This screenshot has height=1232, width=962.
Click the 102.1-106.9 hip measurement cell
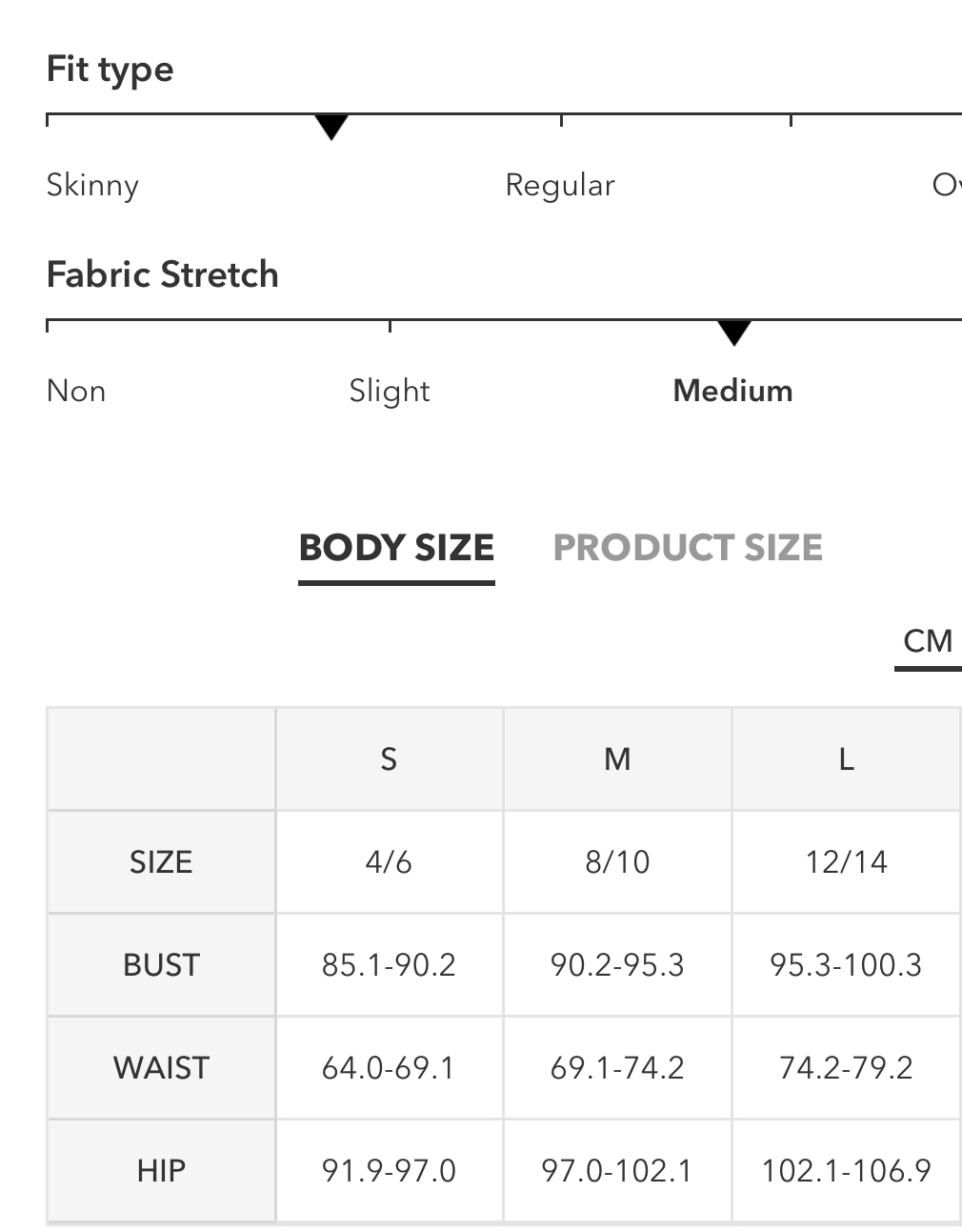pos(846,1171)
